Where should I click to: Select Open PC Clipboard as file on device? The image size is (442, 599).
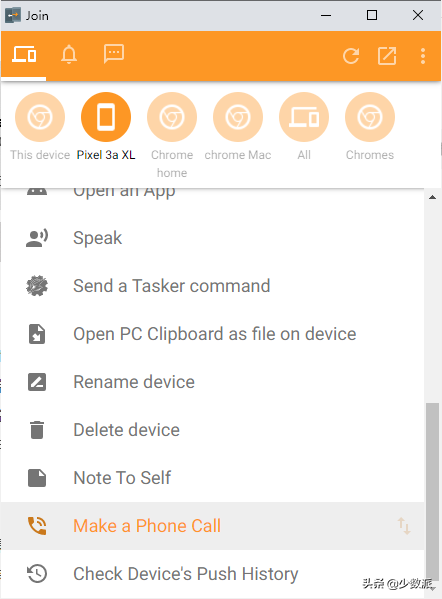click(x=212, y=334)
